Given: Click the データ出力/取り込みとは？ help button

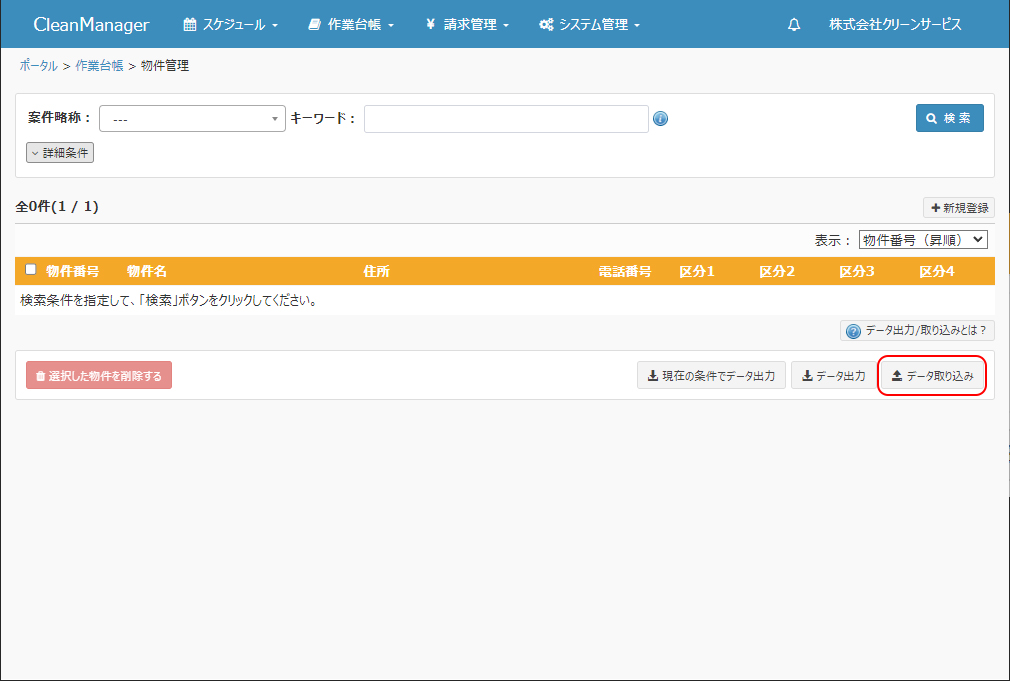Looking at the screenshot, I should click(x=917, y=331).
